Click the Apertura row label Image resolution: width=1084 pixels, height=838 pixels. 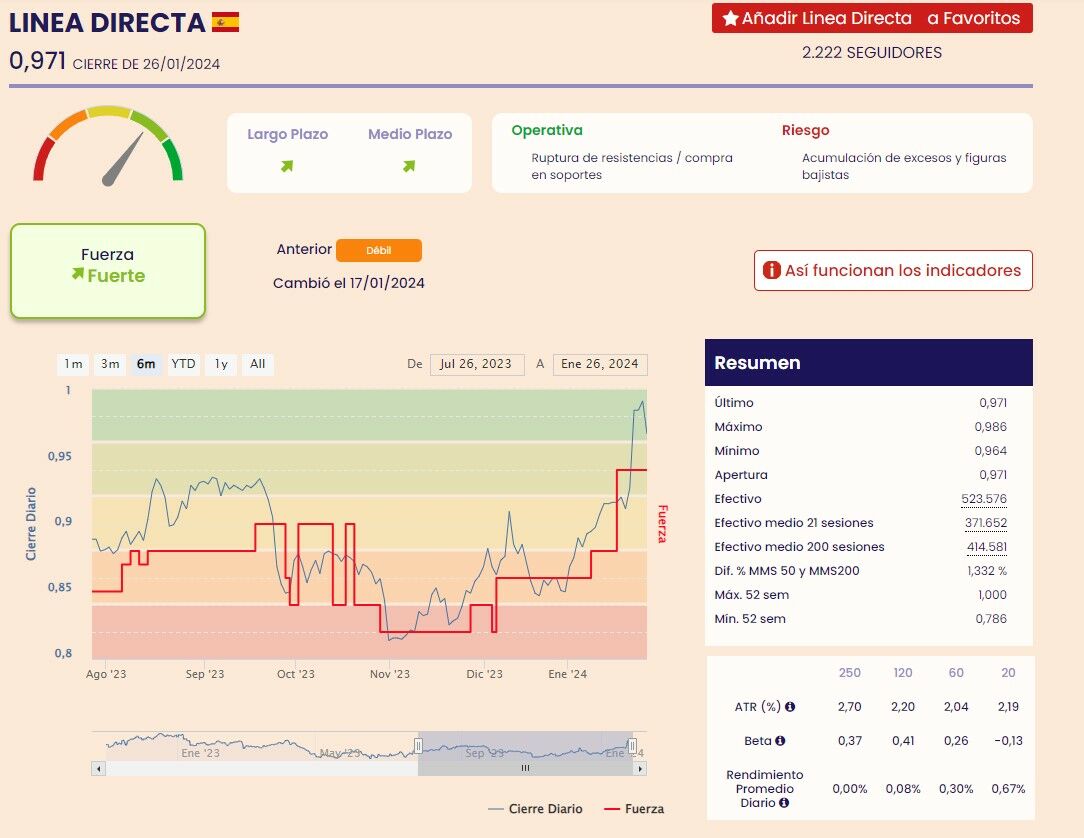coord(741,475)
